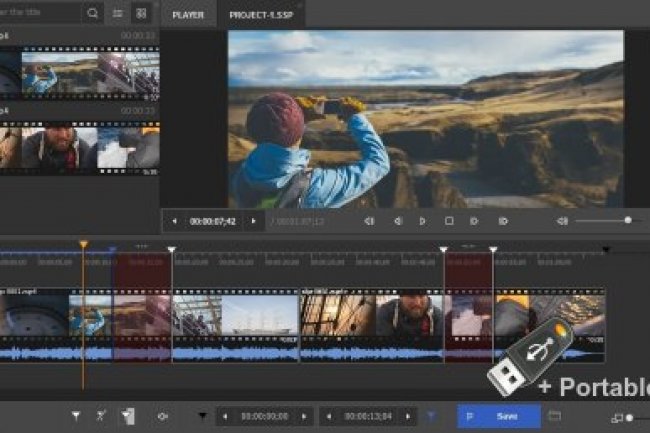
Task: Step forward one frame in player
Action: pos(475,221)
